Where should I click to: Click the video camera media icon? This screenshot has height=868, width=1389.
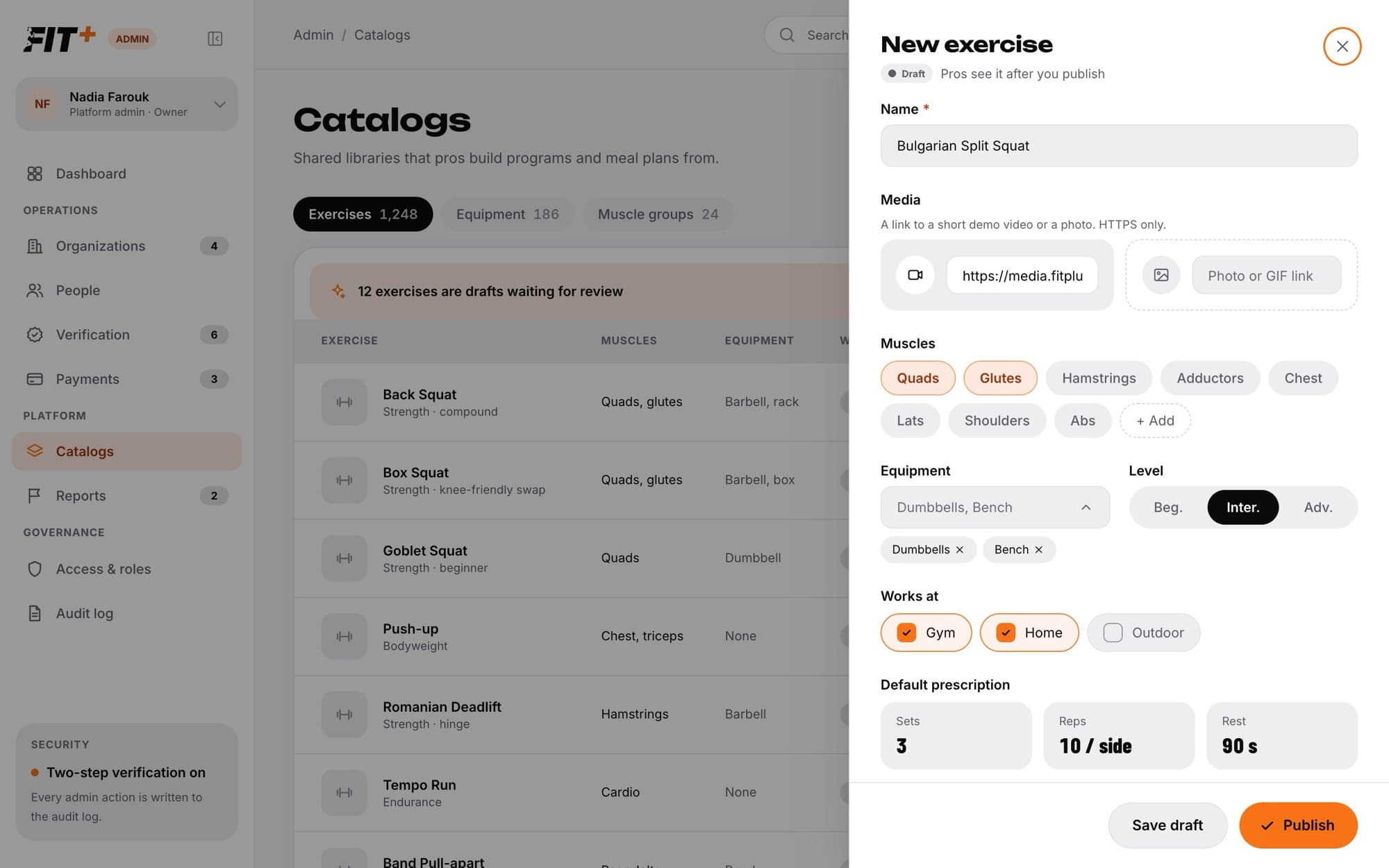pyautogui.click(x=915, y=275)
